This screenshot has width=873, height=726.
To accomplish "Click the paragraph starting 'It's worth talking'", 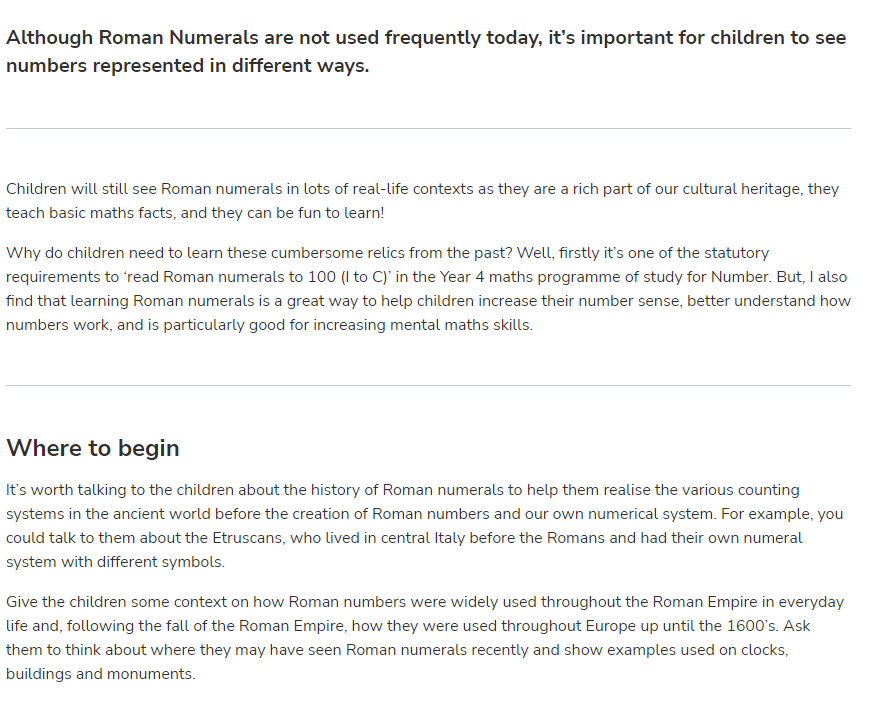I will pos(424,526).
